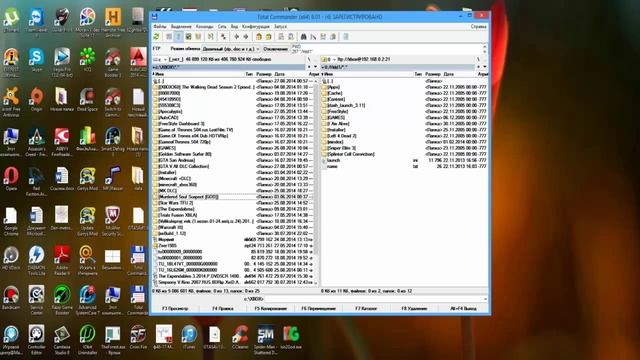This screenshot has width=640, height=360.
Task: Open the command line history dropdown arrow
Action: [x=485, y=299]
